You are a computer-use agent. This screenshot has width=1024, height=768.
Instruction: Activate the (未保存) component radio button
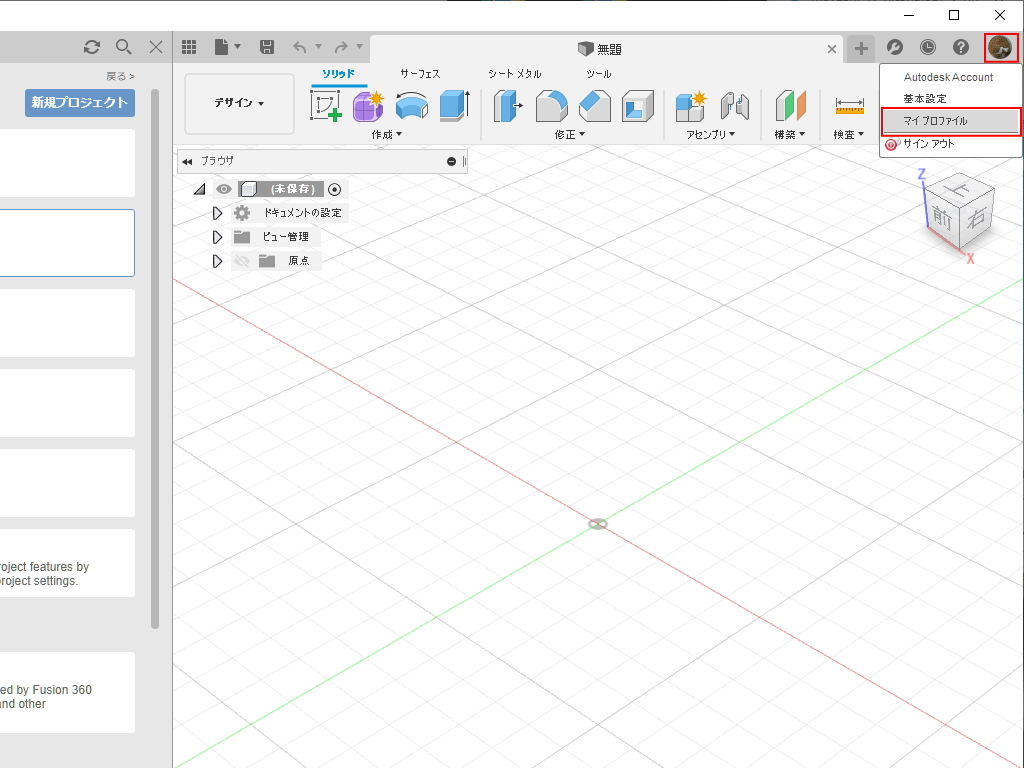click(x=334, y=189)
